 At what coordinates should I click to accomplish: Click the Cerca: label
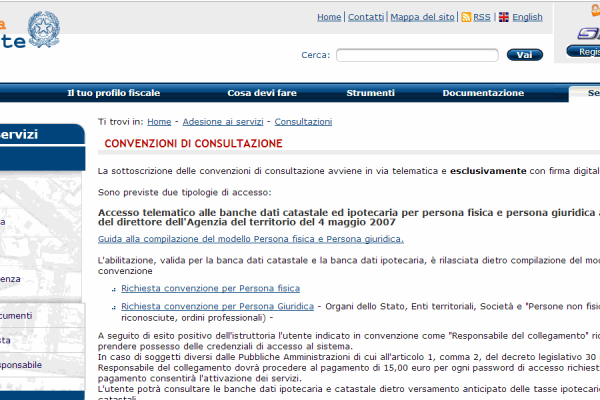tap(315, 55)
